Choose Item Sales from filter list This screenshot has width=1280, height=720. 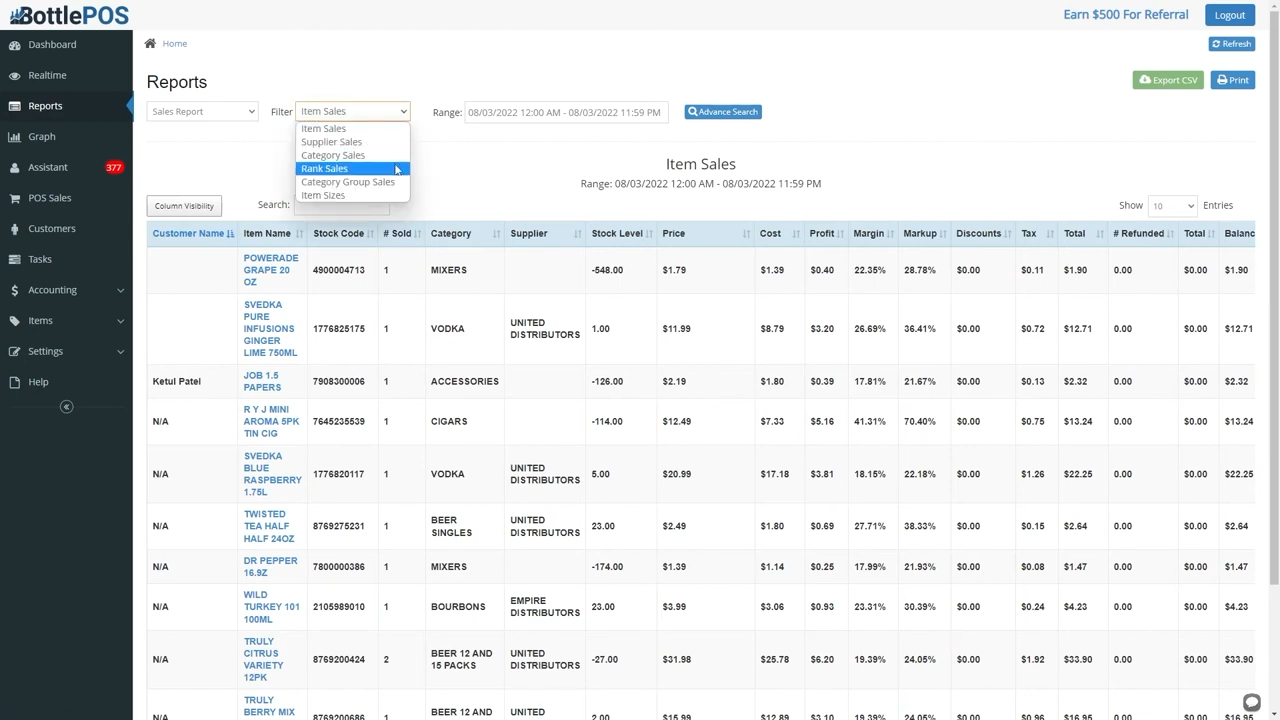352,129
